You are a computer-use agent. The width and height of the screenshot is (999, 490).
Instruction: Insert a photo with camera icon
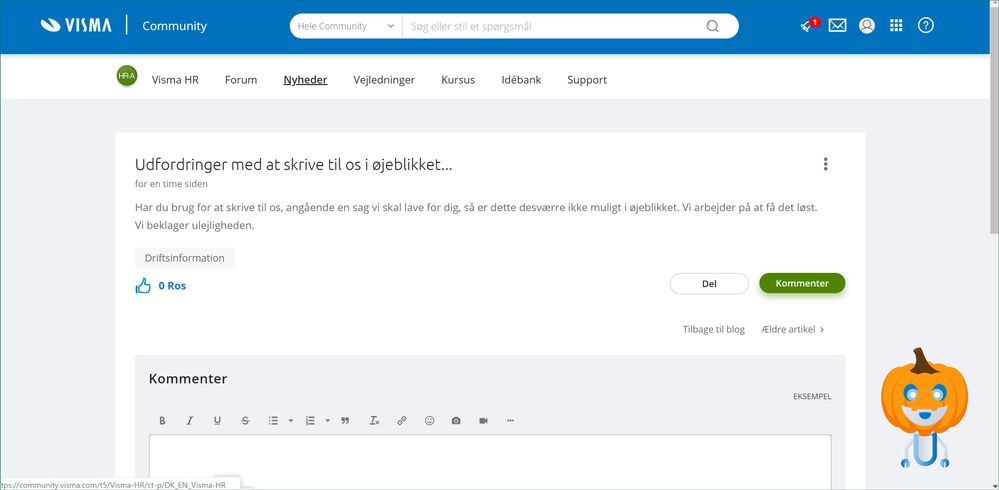(456, 421)
